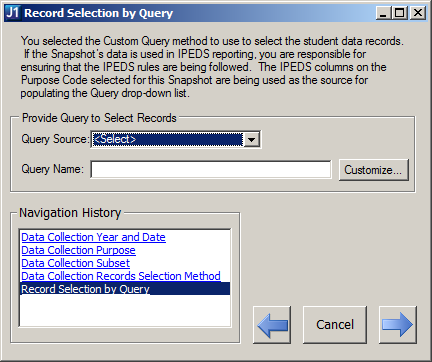
Task: Go to Data Collection Year and Date
Action: click(93, 237)
